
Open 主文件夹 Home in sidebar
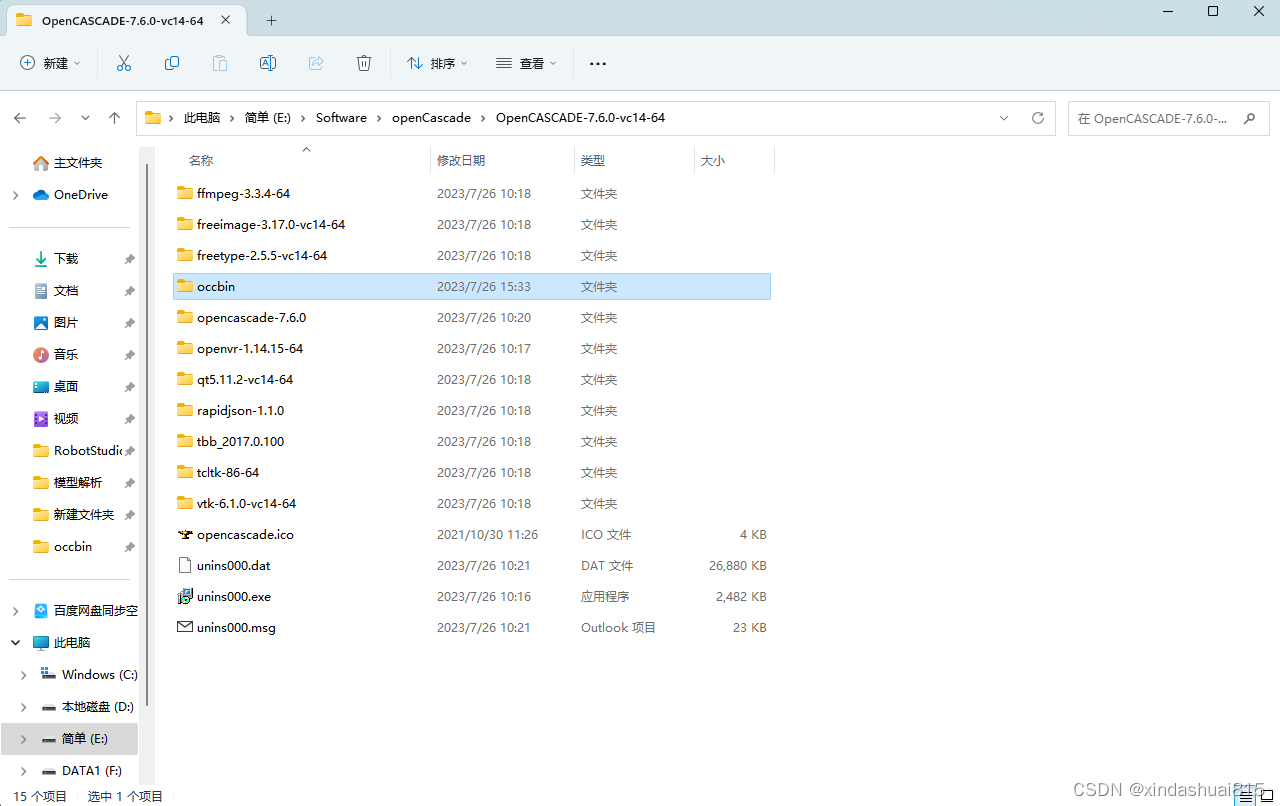click(68, 163)
